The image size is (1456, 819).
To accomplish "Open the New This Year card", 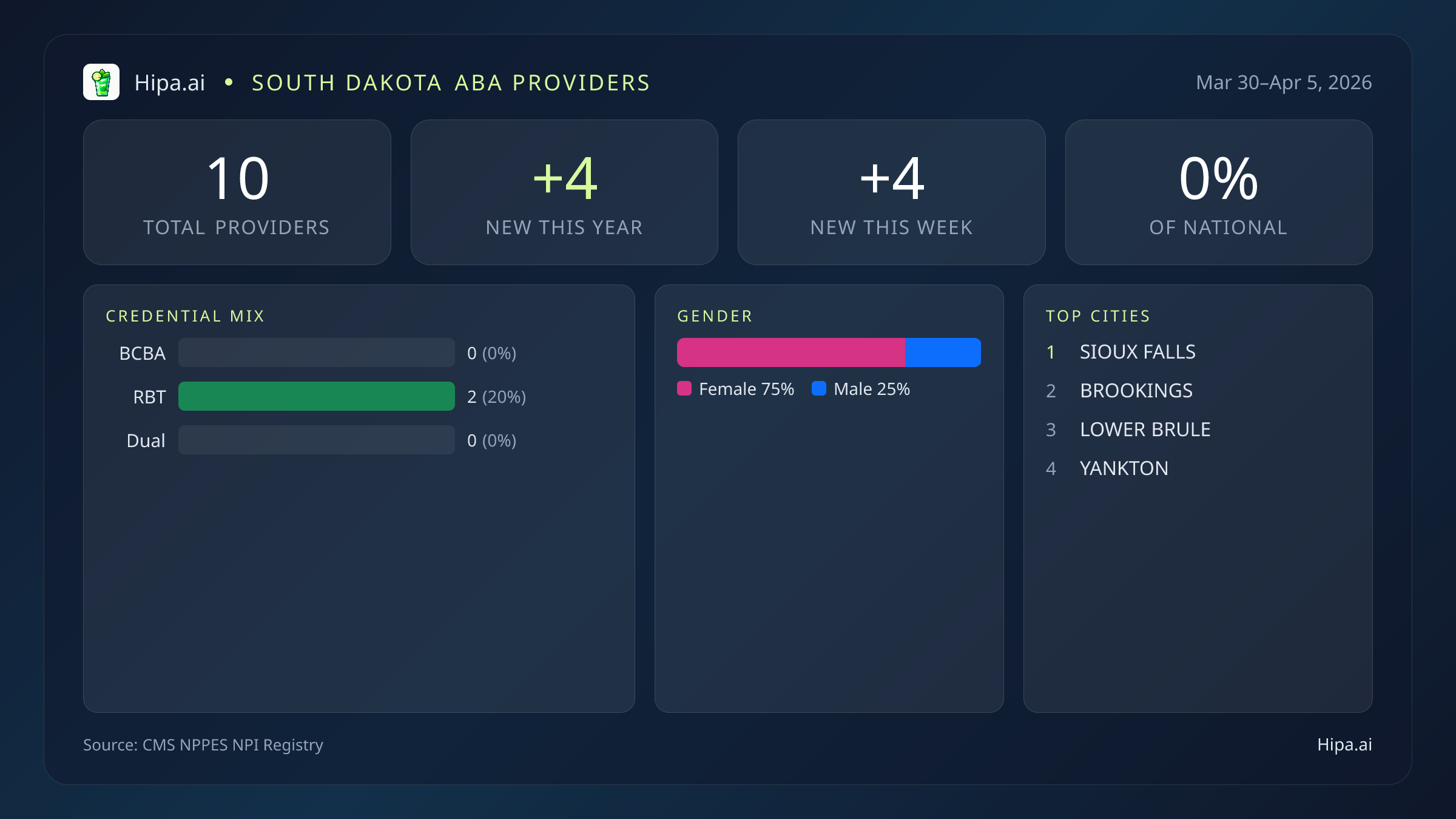I will pos(564,192).
